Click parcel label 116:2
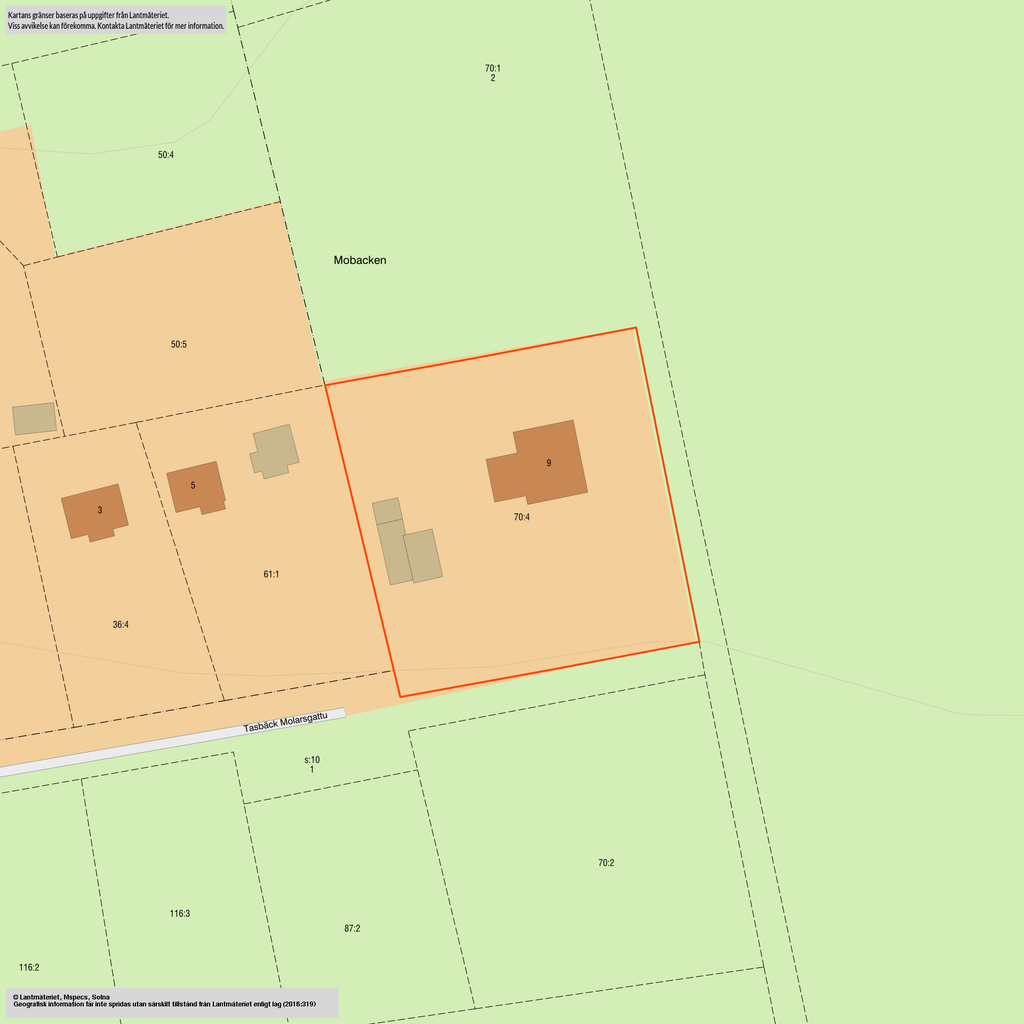The width and height of the screenshot is (1024, 1024). (x=29, y=968)
